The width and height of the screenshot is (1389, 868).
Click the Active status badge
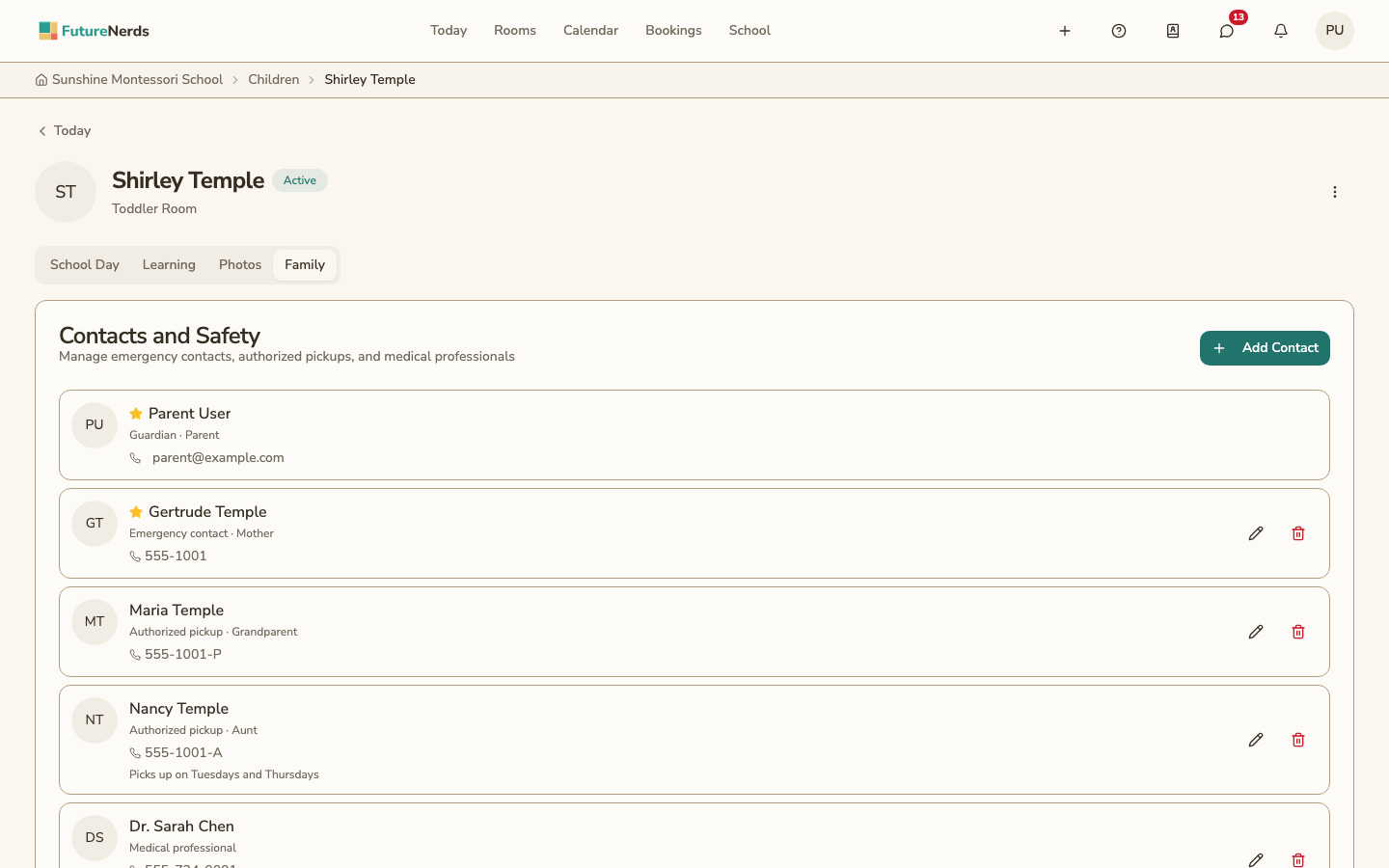click(x=300, y=180)
